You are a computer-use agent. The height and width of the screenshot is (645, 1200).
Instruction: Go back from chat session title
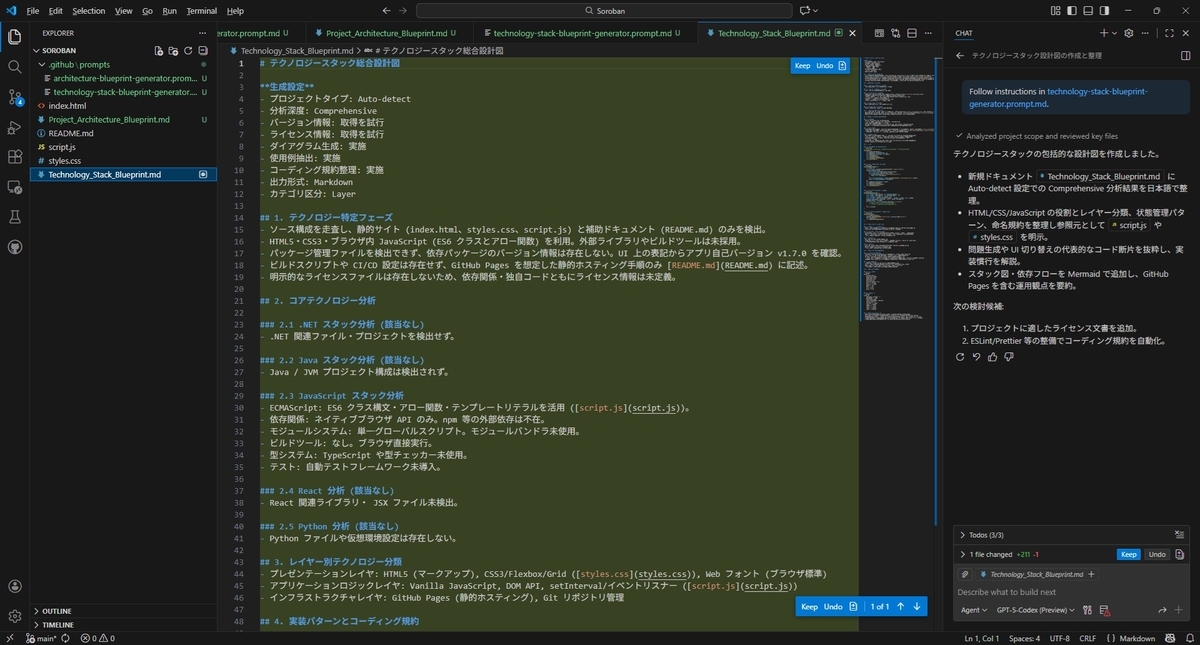tap(960, 56)
